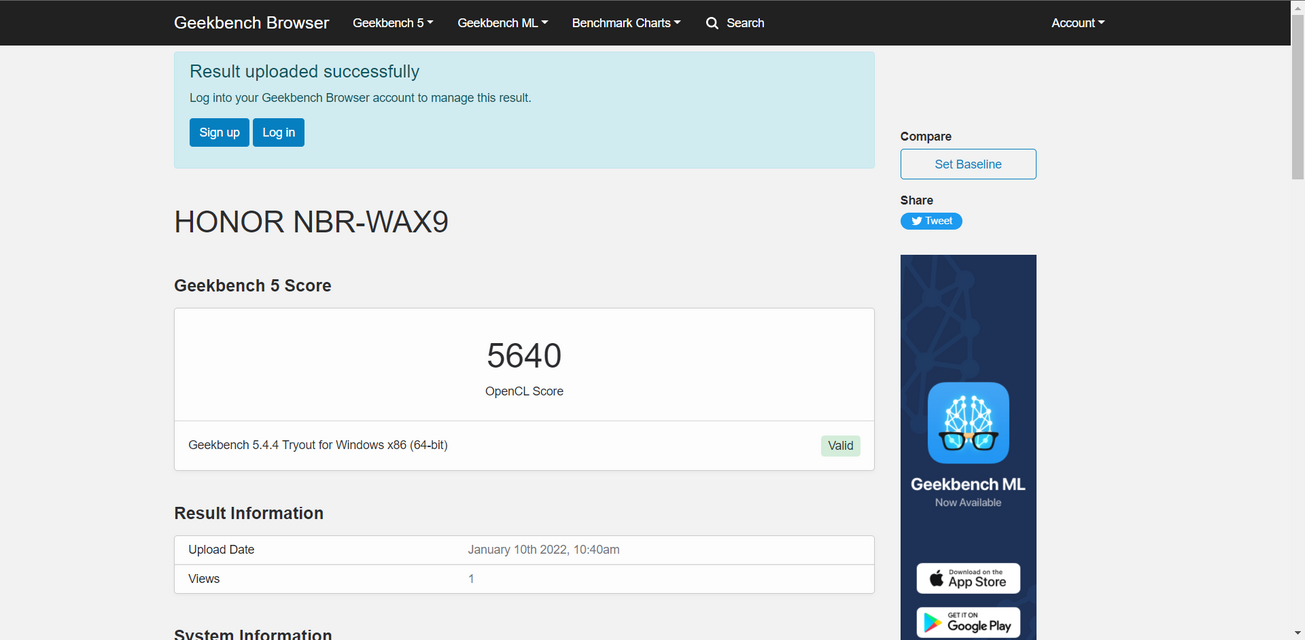Image resolution: width=1305 pixels, height=640 pixels.
Task: Open the Download on the App Store badge
Action: click(968, 578)
